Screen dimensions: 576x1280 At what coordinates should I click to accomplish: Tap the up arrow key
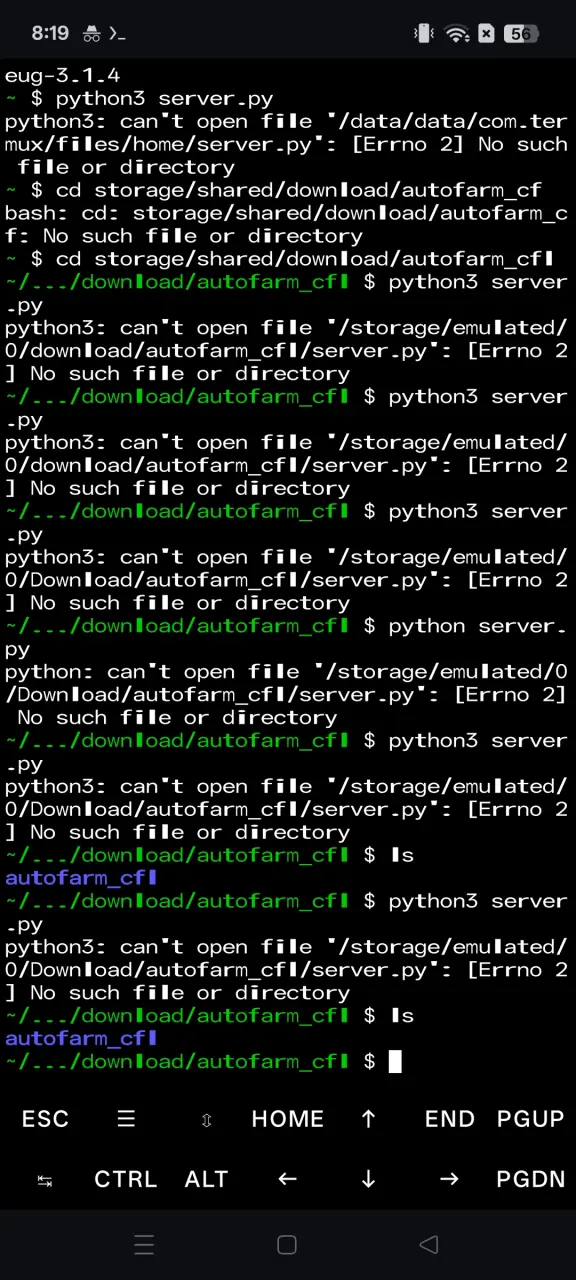[x=368, y=1119]
